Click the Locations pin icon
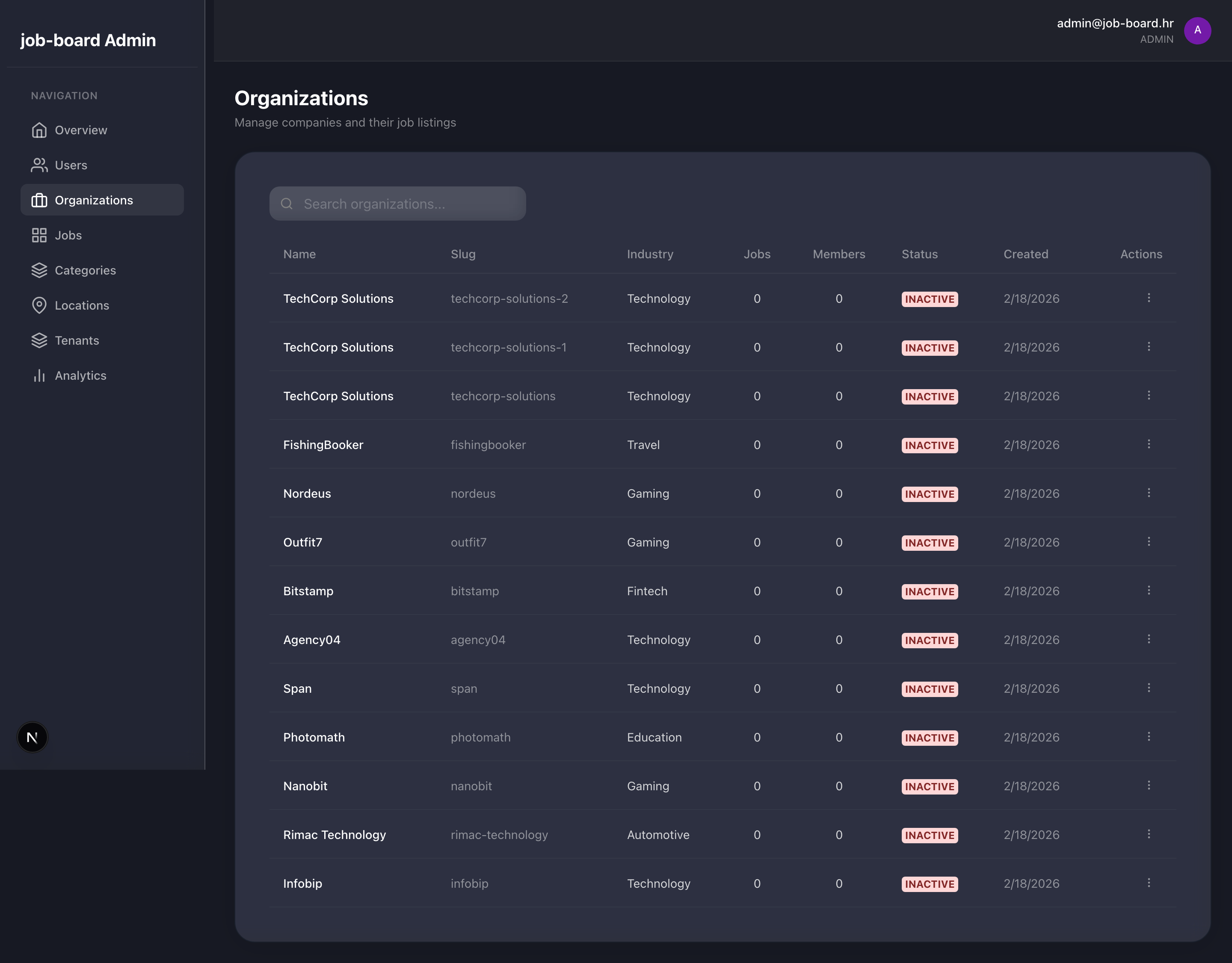The width and height of the screenshot is (1232, 963). (x=39, y=305)
